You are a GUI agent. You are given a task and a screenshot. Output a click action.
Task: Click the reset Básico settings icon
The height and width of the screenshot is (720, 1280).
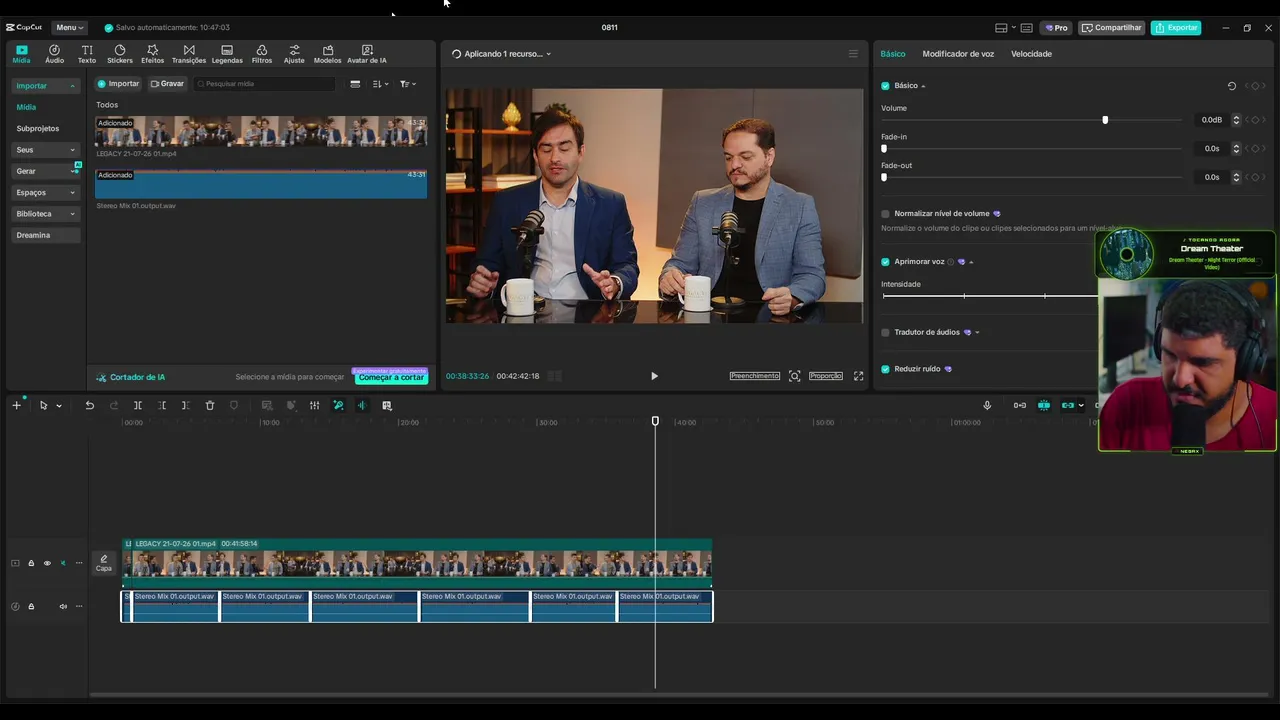1232,86
